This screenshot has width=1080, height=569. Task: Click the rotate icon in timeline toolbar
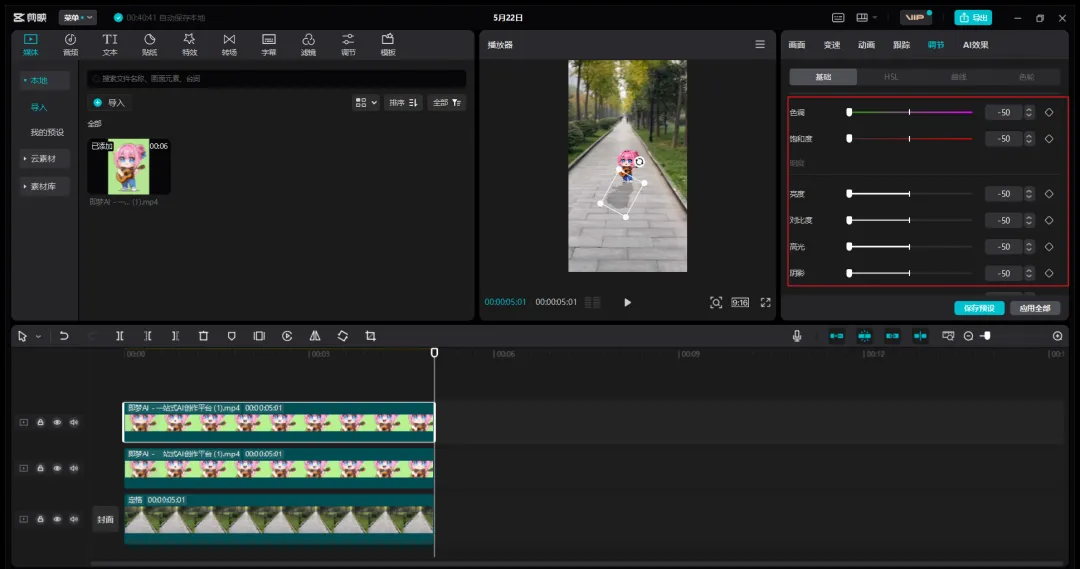(343, 336)
